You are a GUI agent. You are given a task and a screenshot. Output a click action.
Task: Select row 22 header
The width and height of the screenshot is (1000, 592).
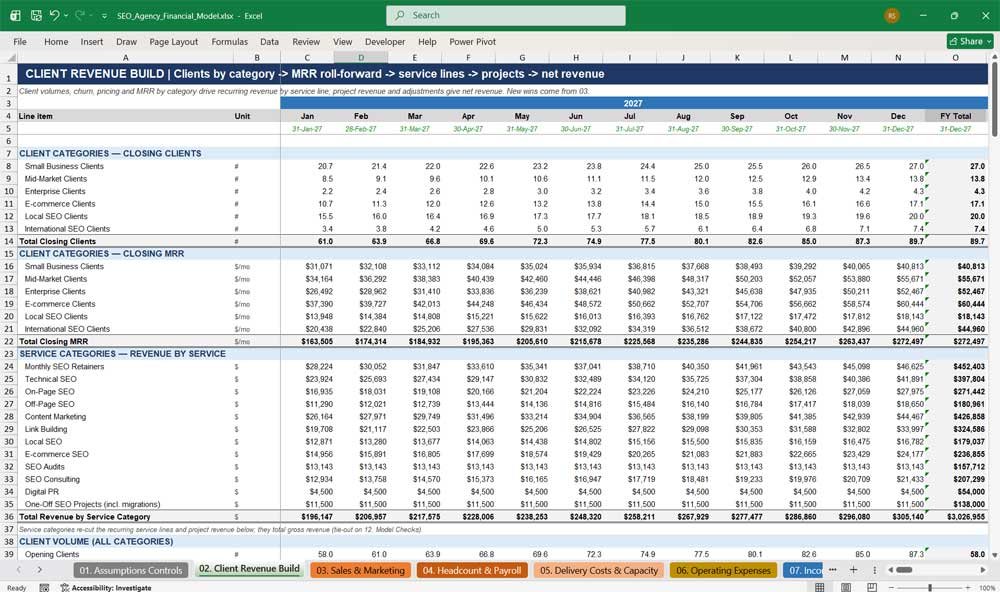pyautogui.click(x=9, y=341)
